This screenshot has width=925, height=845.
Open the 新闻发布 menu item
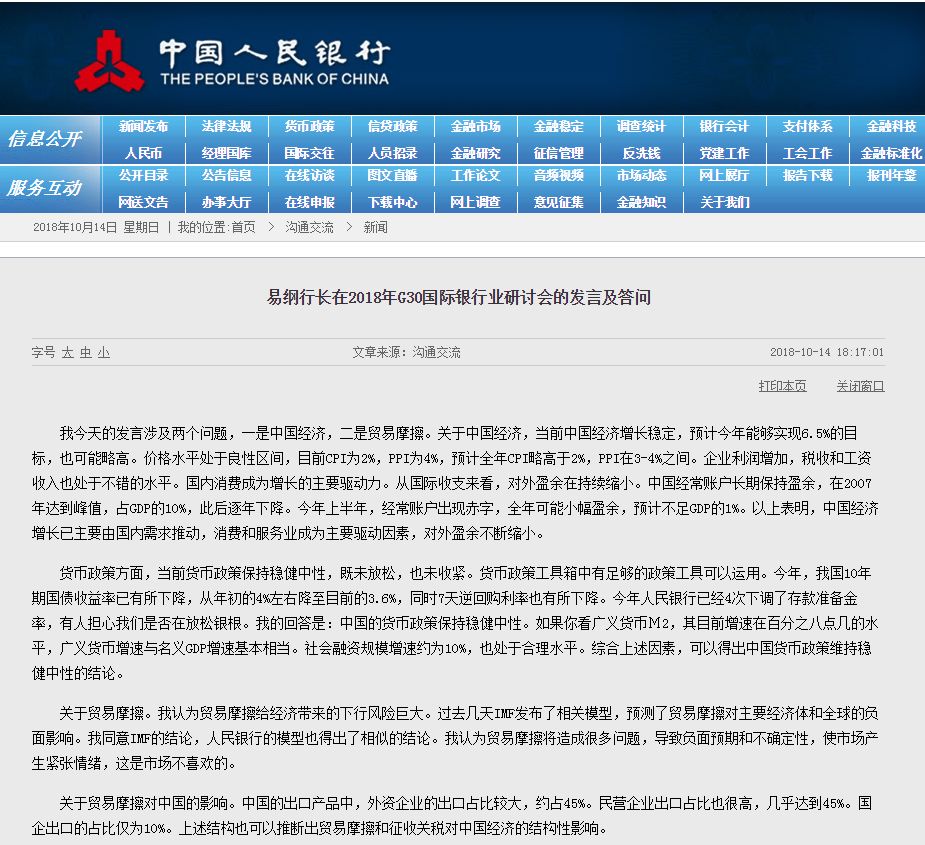[143, 126]
